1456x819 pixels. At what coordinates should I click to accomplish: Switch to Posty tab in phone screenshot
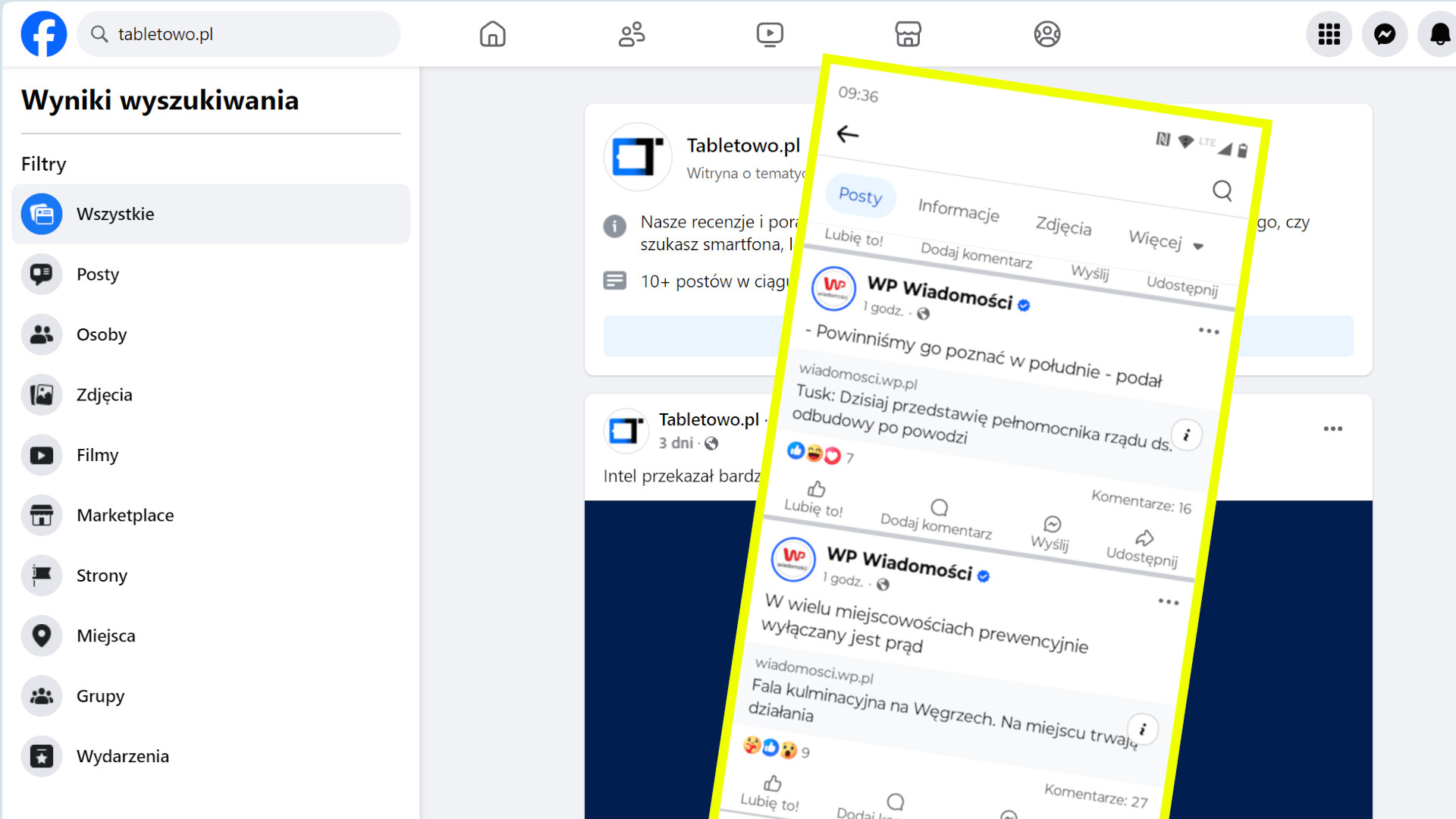pyautogui.click(x=861, y=196)
